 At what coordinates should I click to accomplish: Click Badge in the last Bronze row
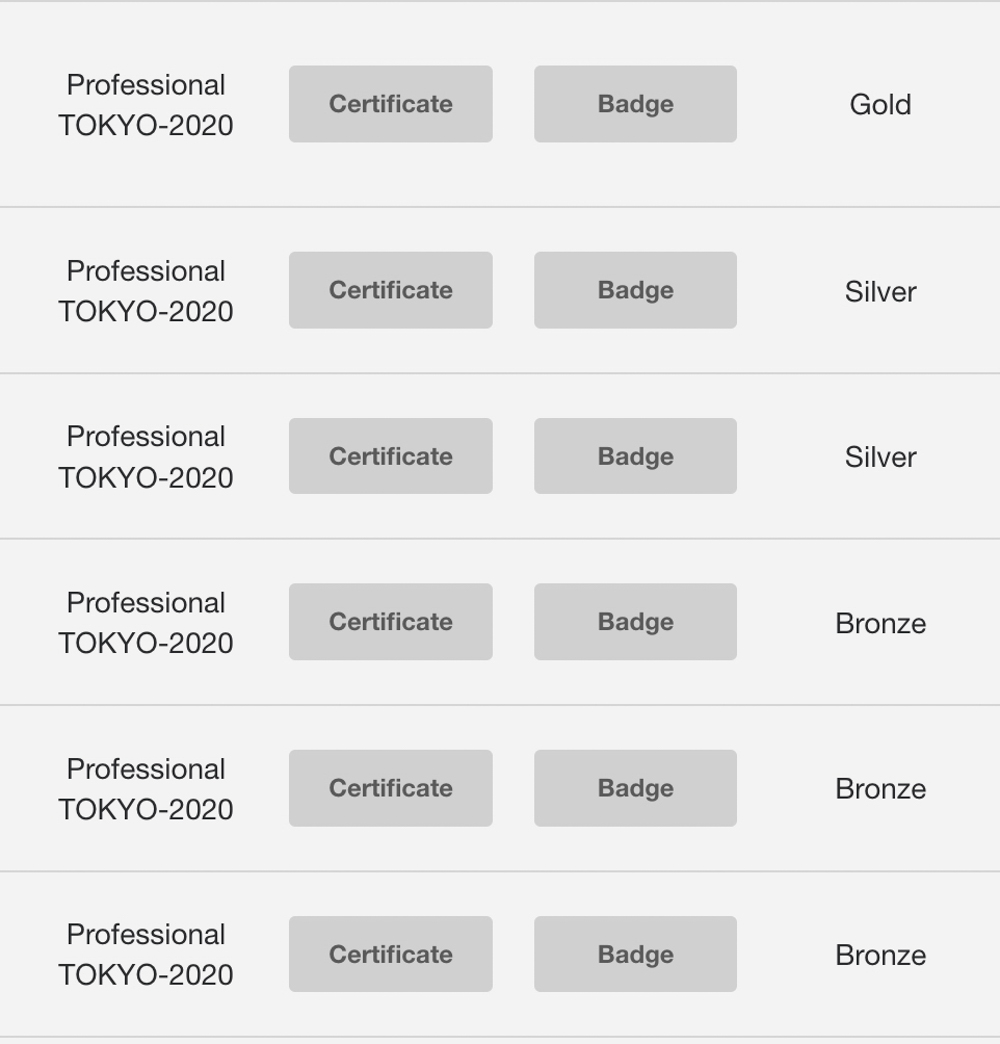635,954
